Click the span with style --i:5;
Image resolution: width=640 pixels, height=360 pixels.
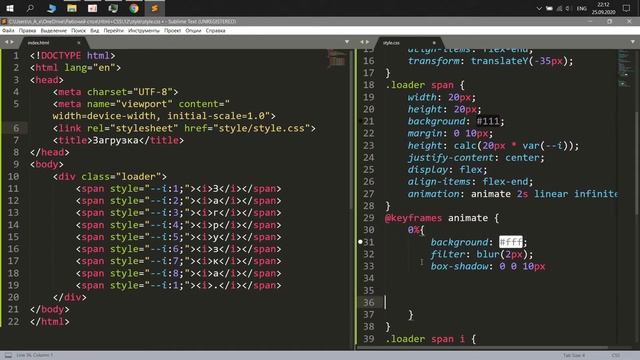tap(178, 237)
